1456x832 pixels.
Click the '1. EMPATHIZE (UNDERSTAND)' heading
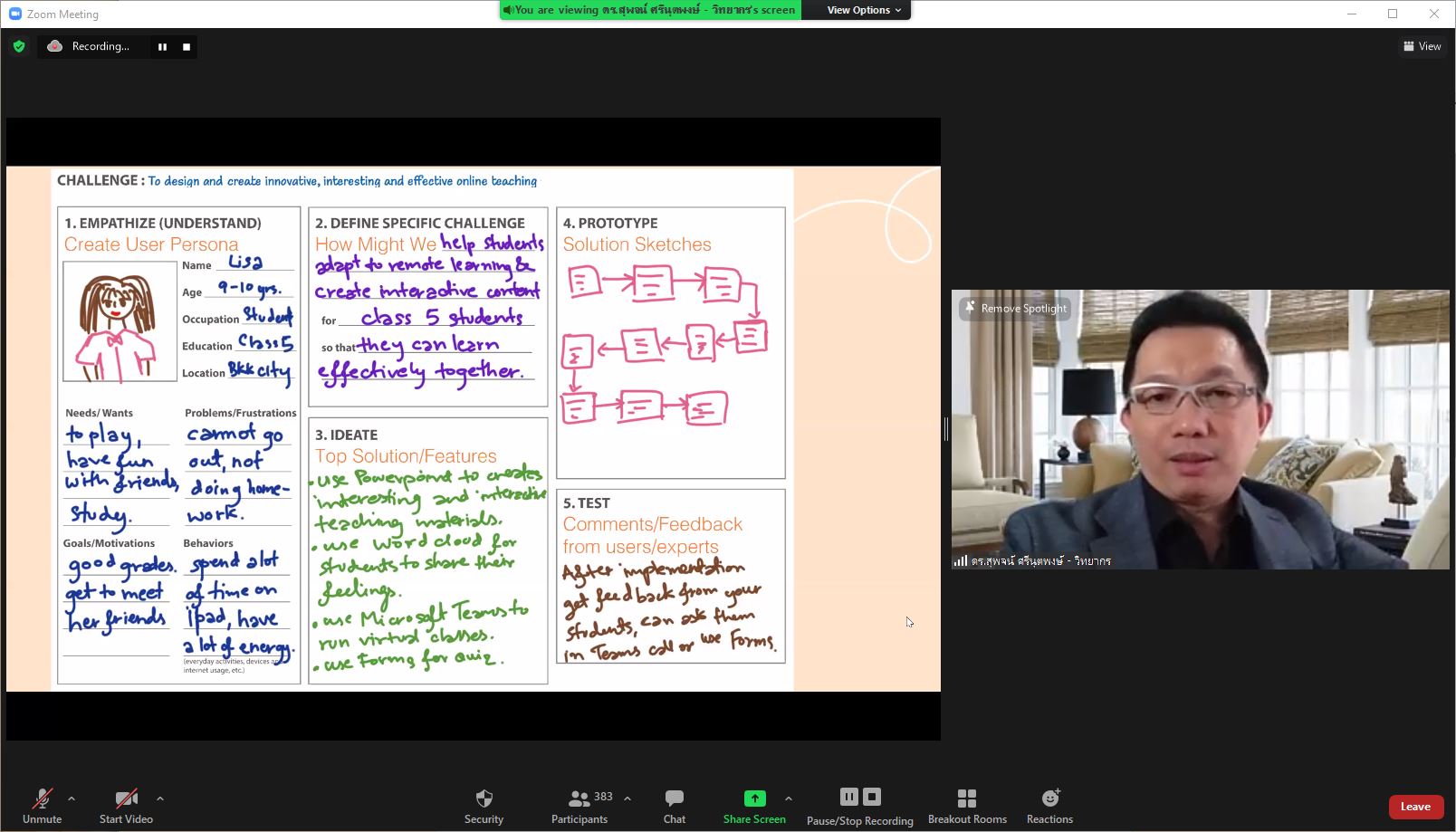[163, 223]
